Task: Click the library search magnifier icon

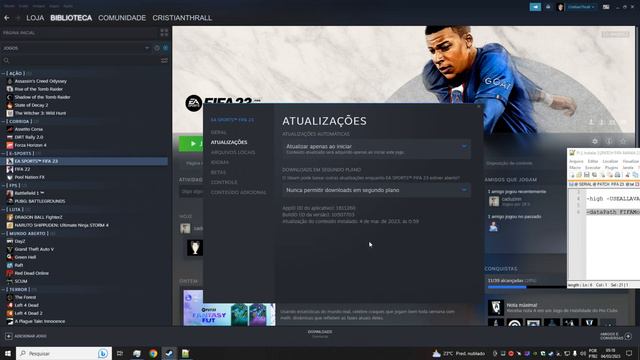Action: (x=7, y=60)
